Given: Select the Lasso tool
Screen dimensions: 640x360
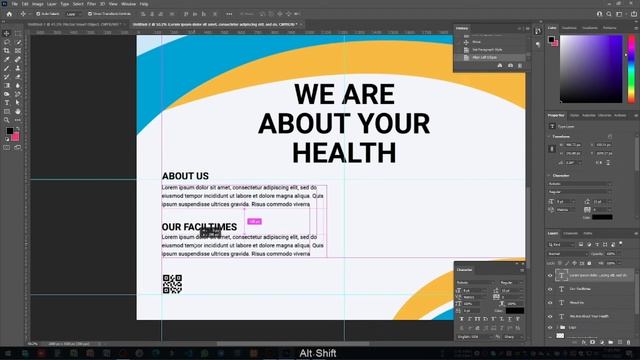Looking at the screenshot, I should (7, 42).
